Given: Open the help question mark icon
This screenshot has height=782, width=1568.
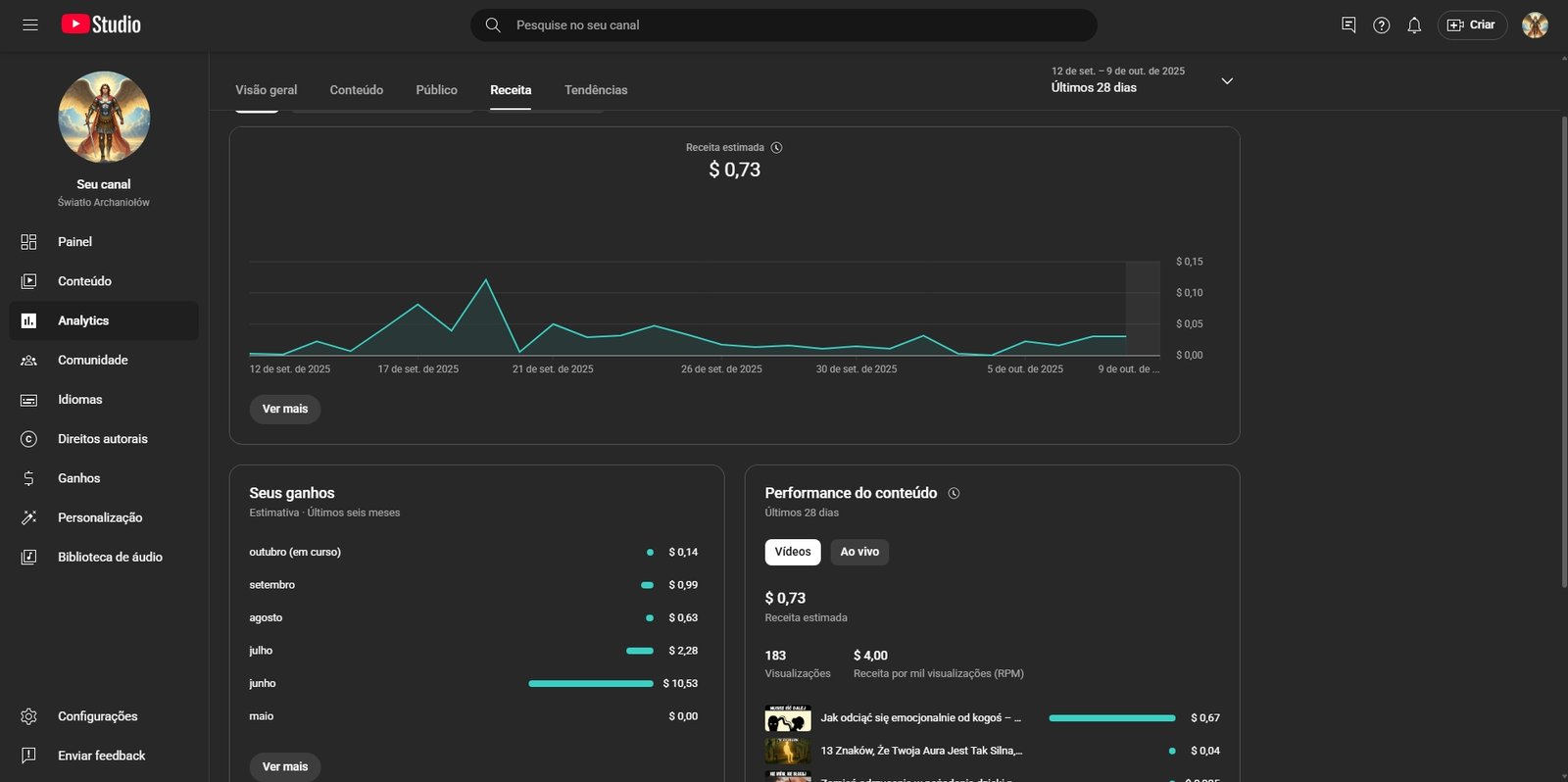Looking at the screenshot, I should 1381,25.
